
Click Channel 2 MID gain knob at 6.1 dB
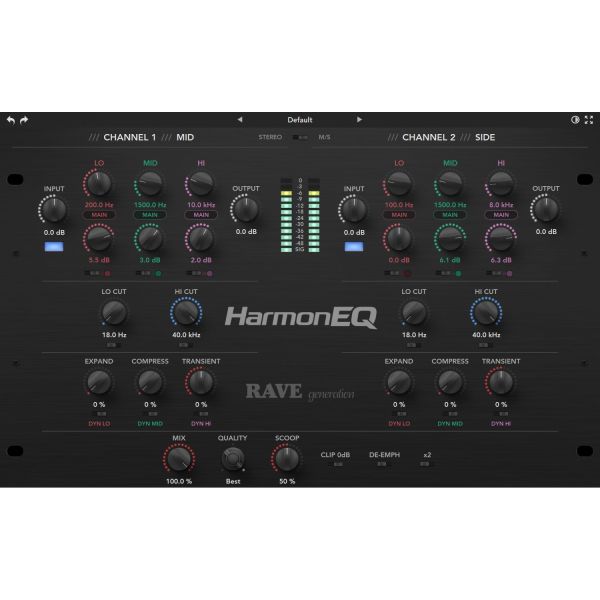(x=450, y=238)
